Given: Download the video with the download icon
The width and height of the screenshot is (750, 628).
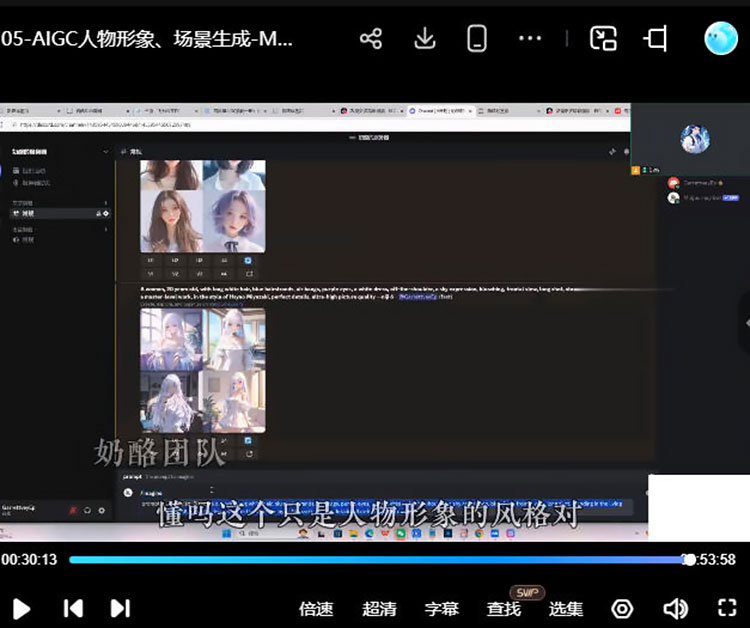Looking at the screenshot, I should [425, 39].
